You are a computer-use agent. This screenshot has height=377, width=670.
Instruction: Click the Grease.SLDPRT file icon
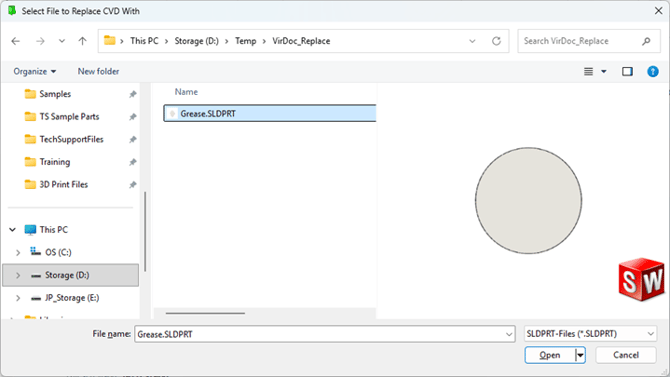coord(172,114)
